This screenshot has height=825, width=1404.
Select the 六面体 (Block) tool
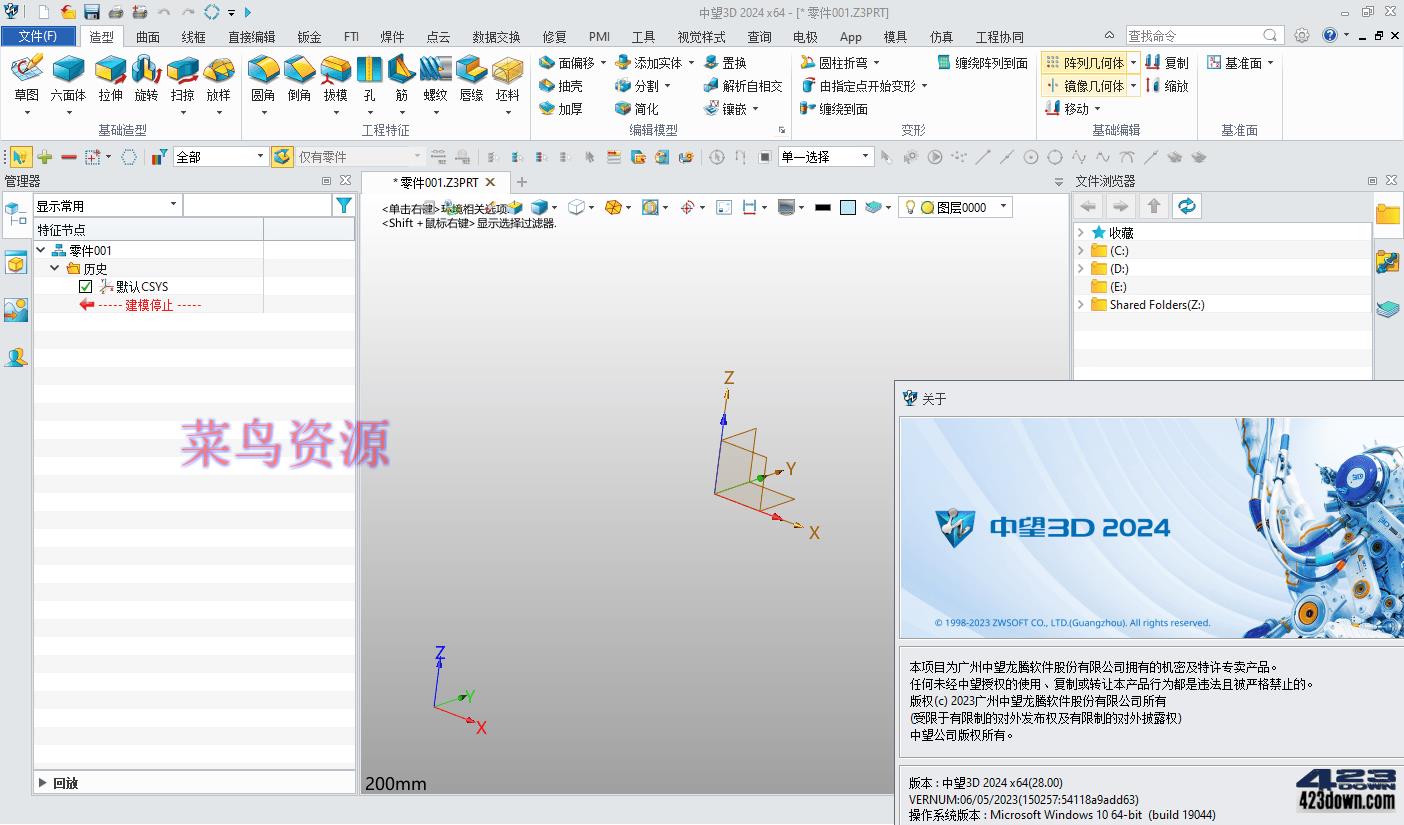[x=67, y=80]
